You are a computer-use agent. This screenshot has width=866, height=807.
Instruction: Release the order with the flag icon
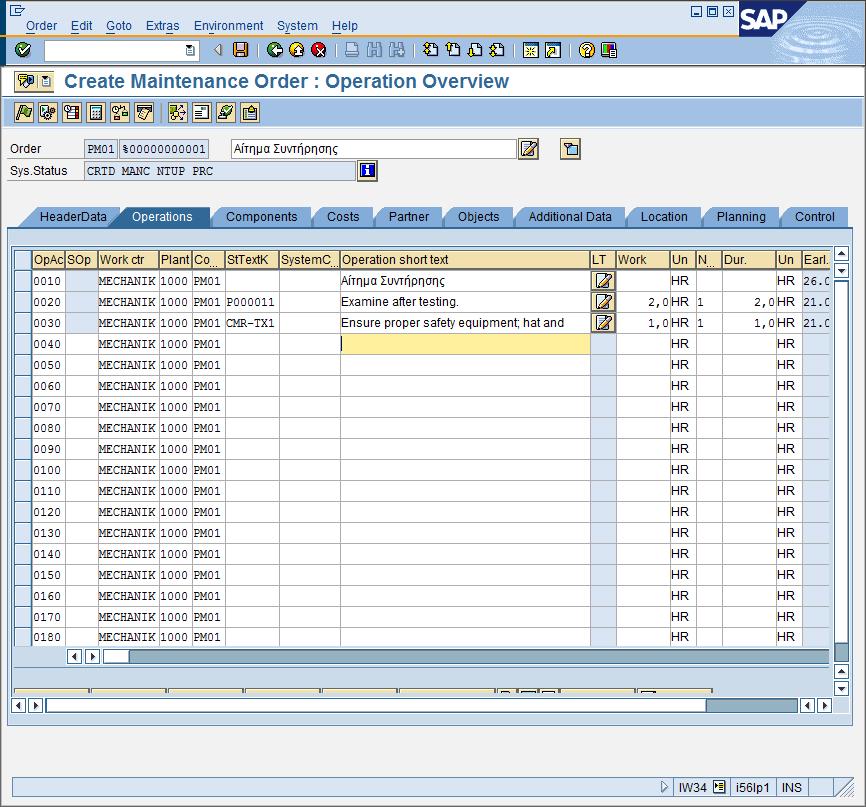[x=24, y=113]
